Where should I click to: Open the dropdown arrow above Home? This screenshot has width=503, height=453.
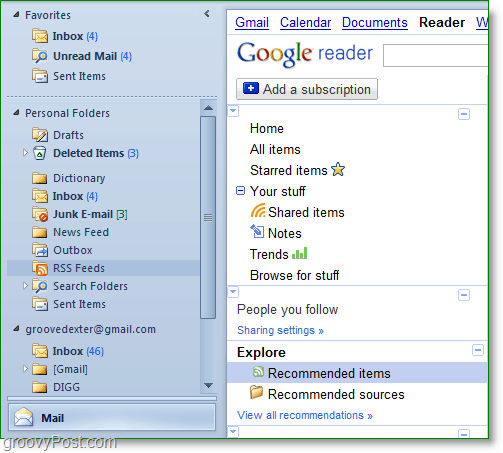point(233,111)
